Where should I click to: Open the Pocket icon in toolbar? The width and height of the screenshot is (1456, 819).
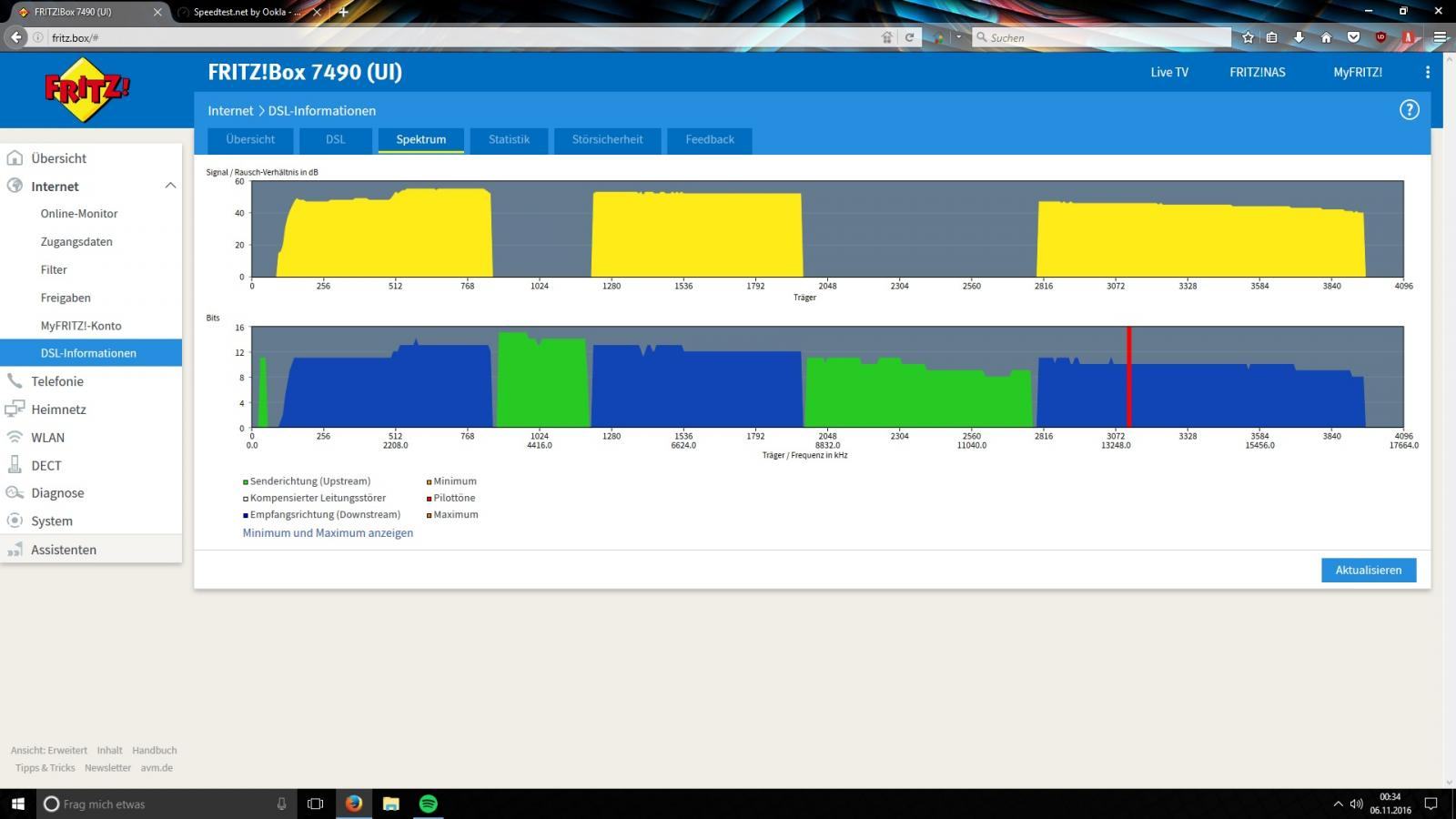[1353, 37]
